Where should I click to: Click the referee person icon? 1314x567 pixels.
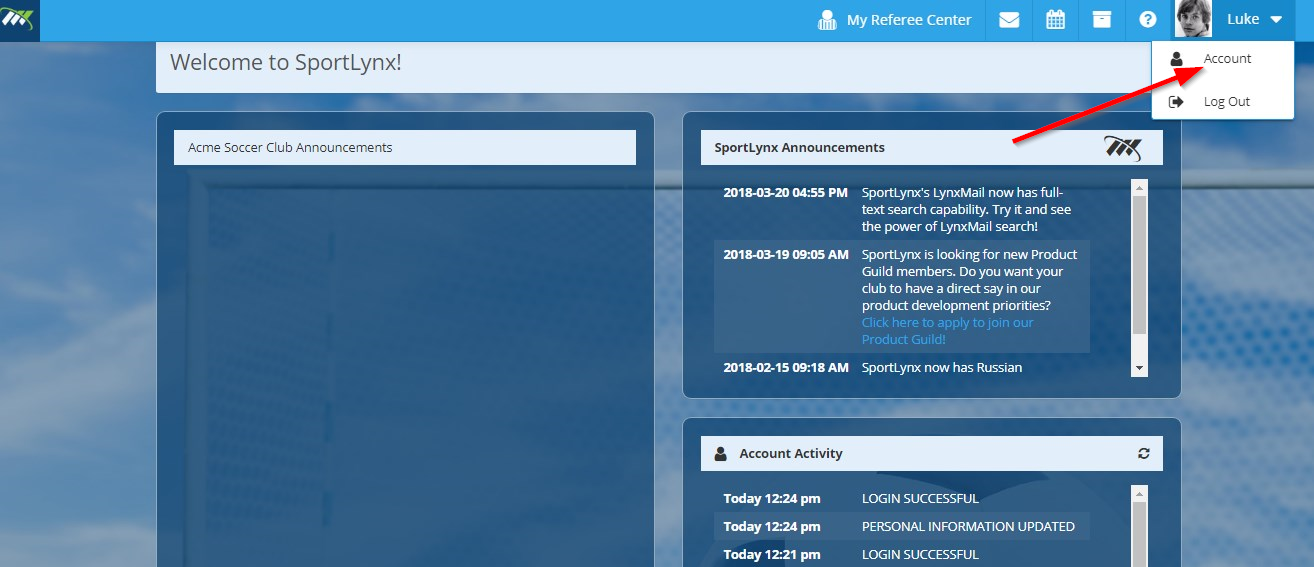click(x=827, y=20)
